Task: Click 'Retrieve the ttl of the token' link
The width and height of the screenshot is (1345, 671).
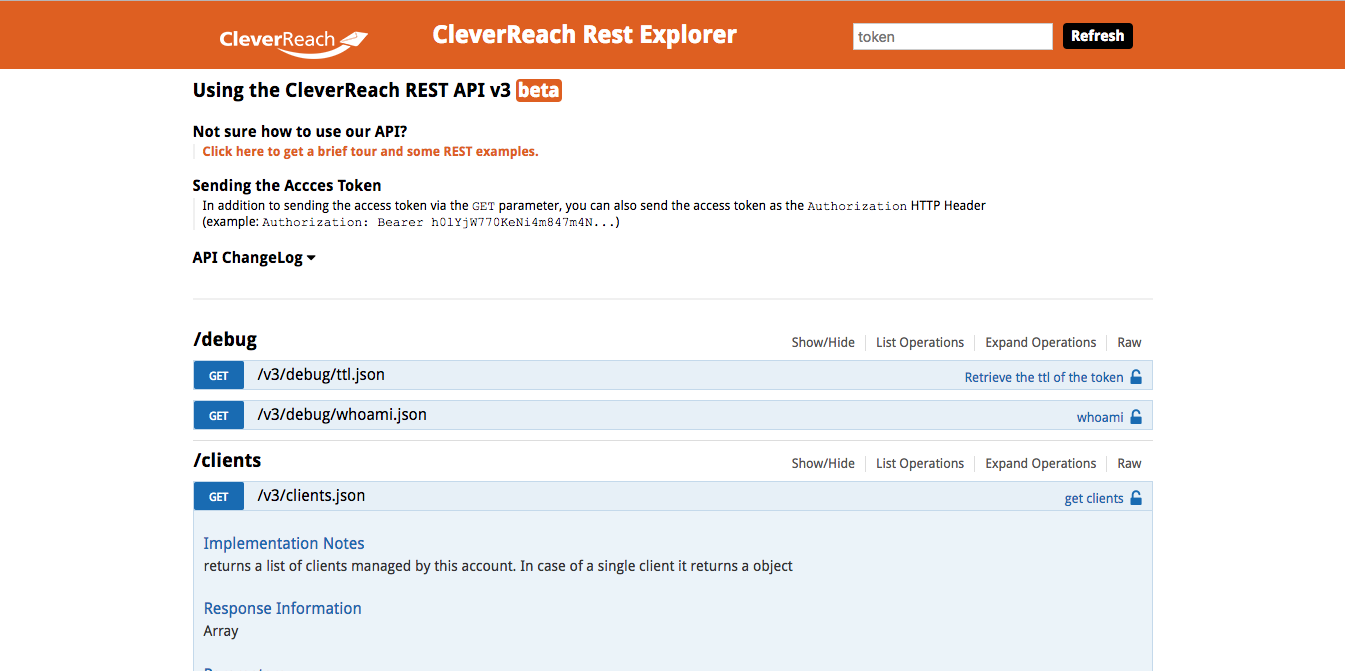Action: pyautogui.click(x=1044, y=377)
